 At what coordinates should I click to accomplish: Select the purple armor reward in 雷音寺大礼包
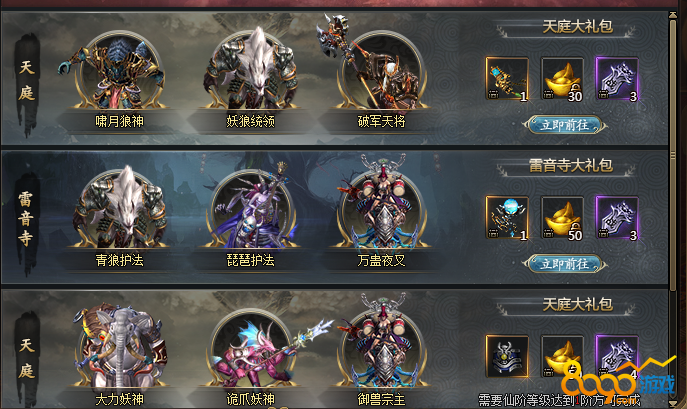click(x=617, y=218)
